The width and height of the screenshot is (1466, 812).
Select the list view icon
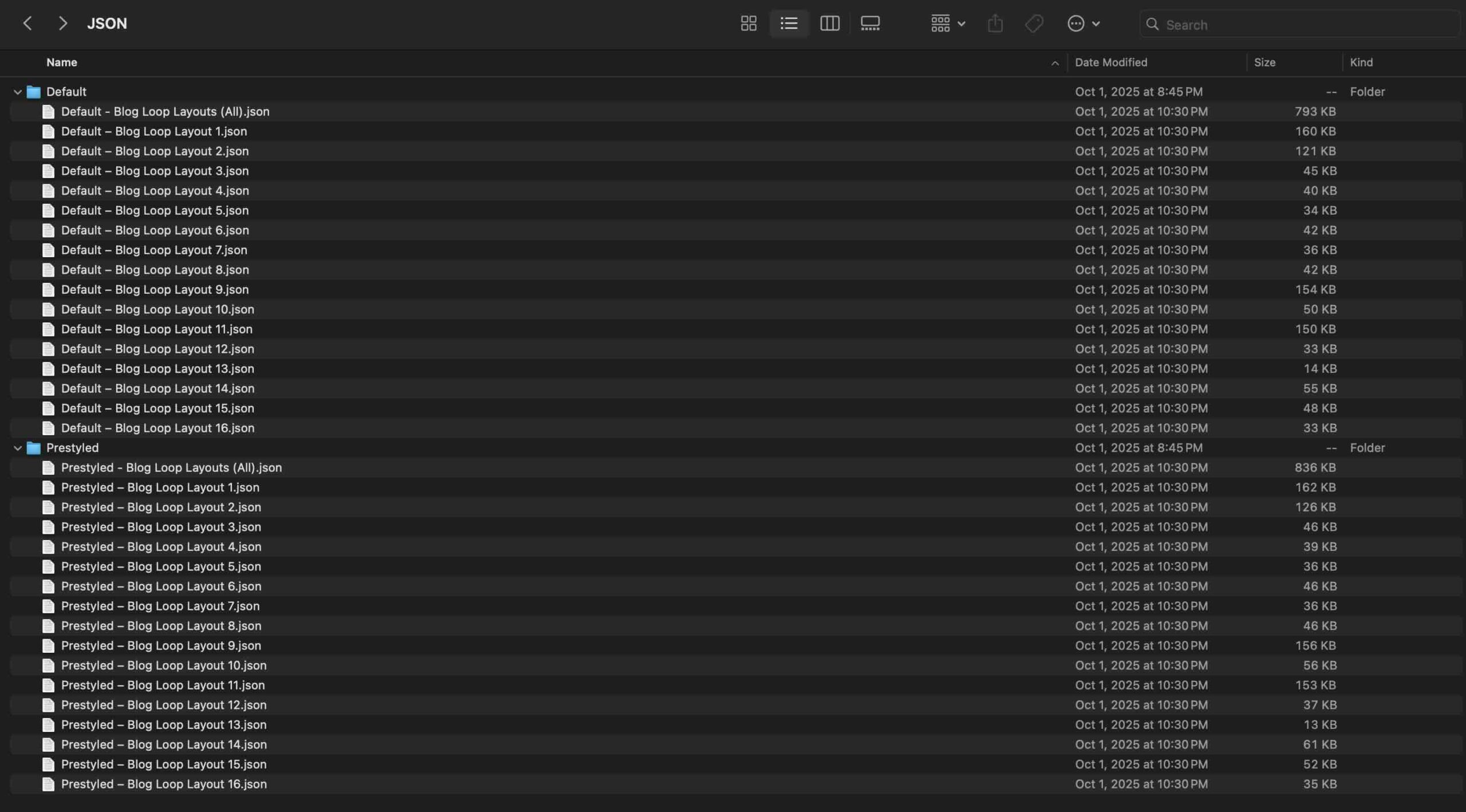[789, 23]
